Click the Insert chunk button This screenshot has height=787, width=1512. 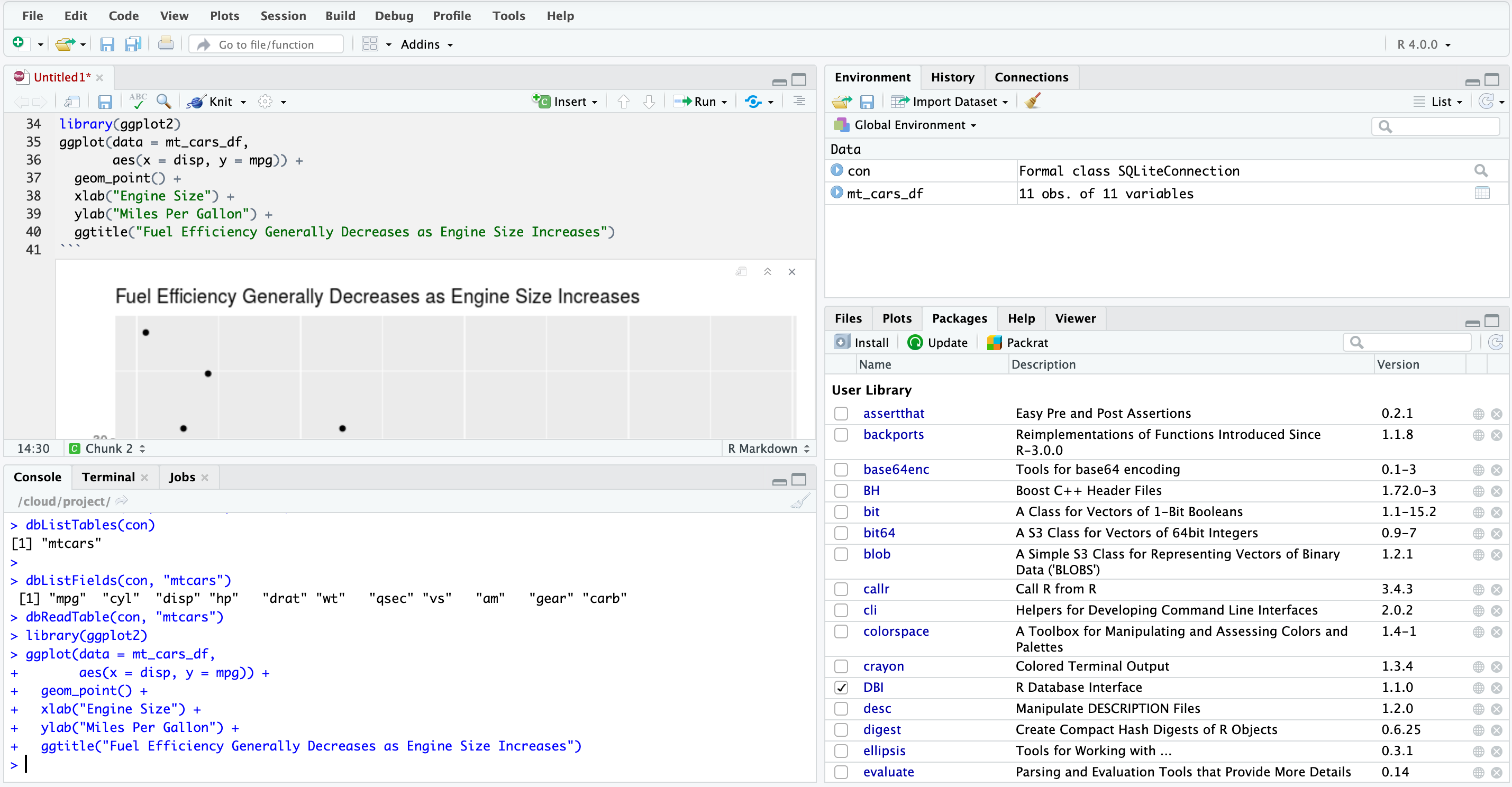tap(563, 101)
